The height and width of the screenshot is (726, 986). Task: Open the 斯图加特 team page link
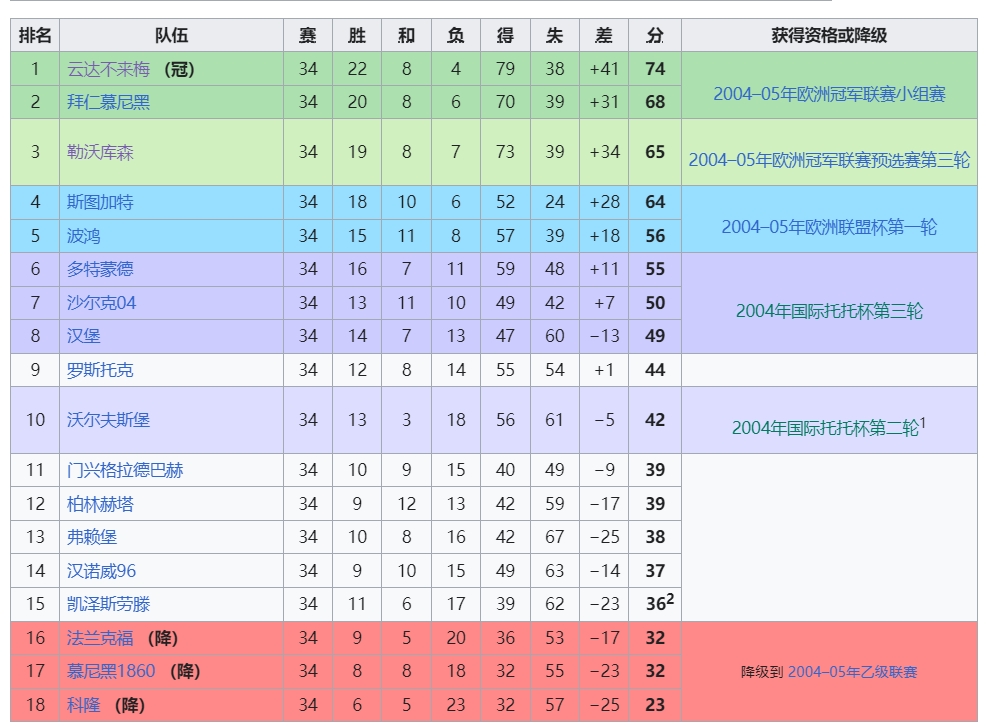pos(100,202)
